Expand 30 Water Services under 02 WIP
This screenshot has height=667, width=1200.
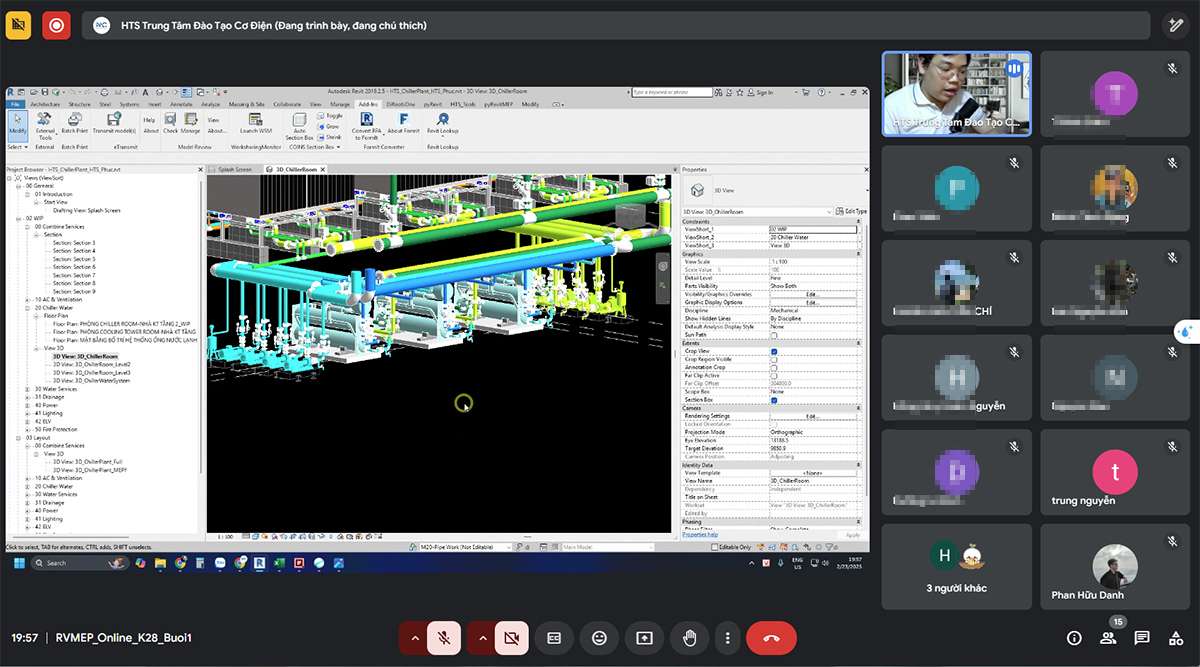28,389
